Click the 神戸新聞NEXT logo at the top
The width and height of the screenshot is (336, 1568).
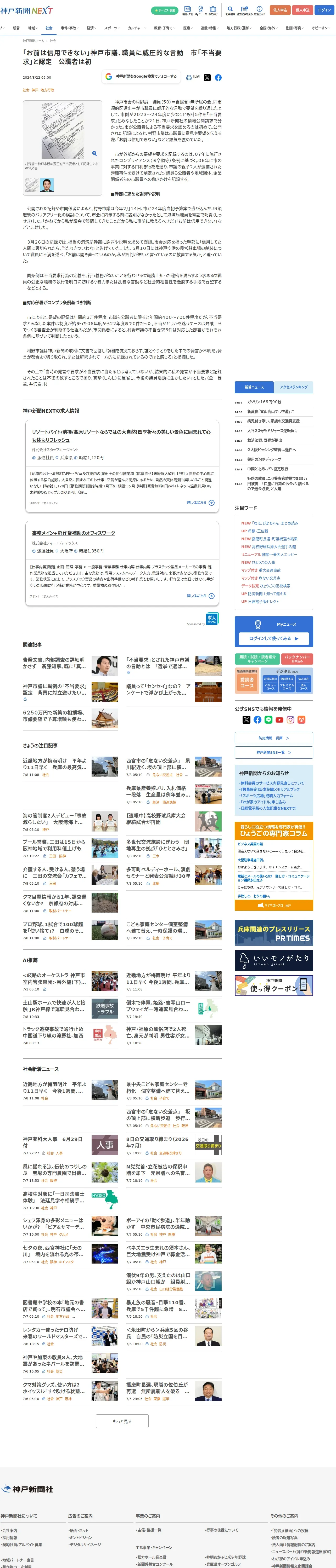click(x=26, y=10)
